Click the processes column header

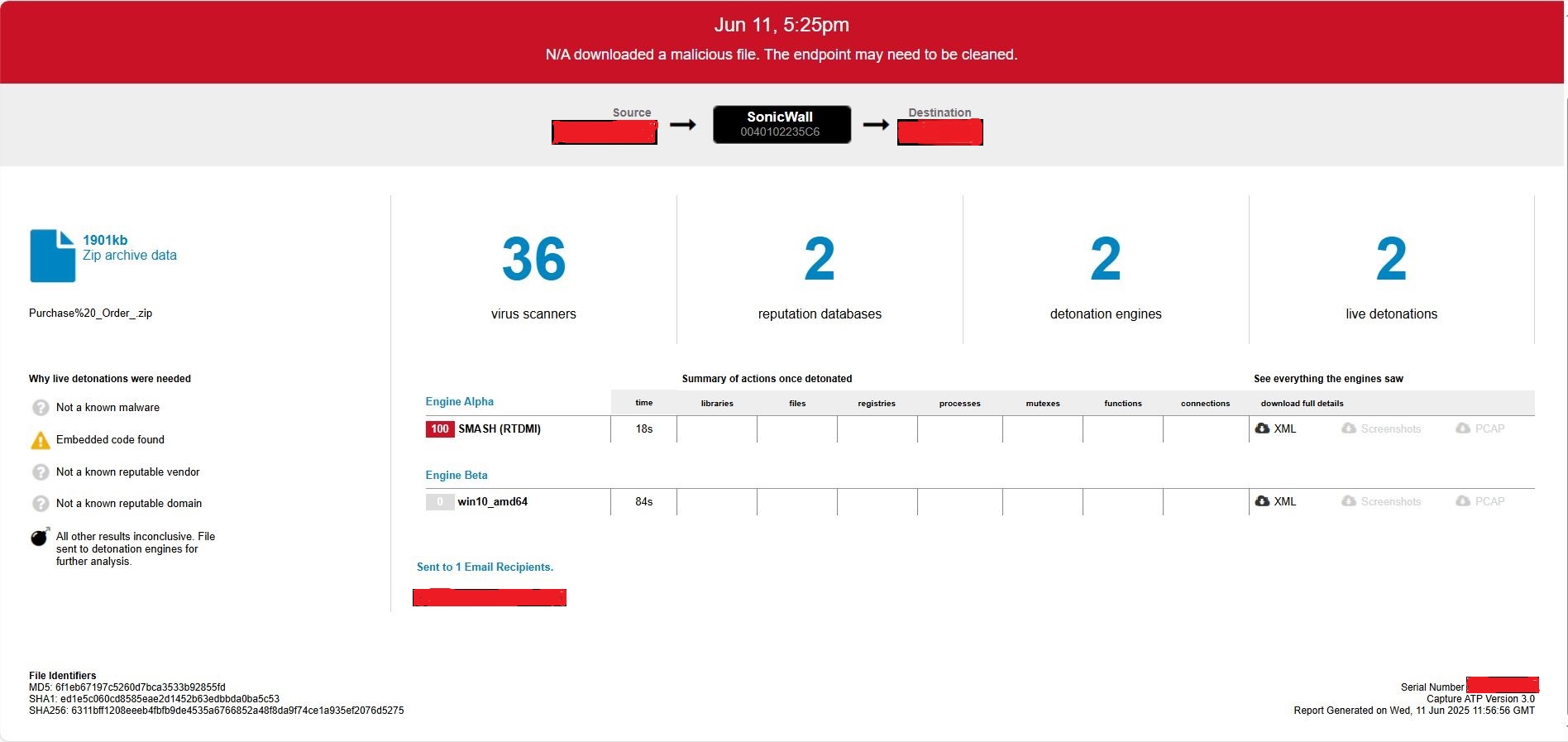pyautogui.click(x=960, y=404)
